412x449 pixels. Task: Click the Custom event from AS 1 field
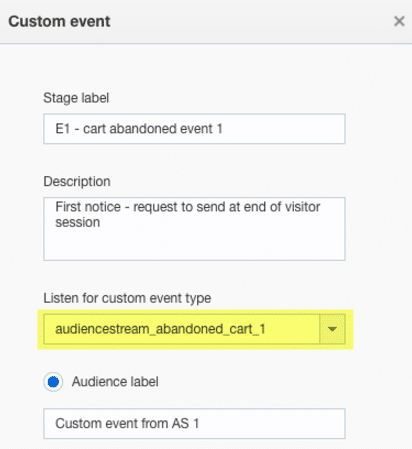coord(194,424)
